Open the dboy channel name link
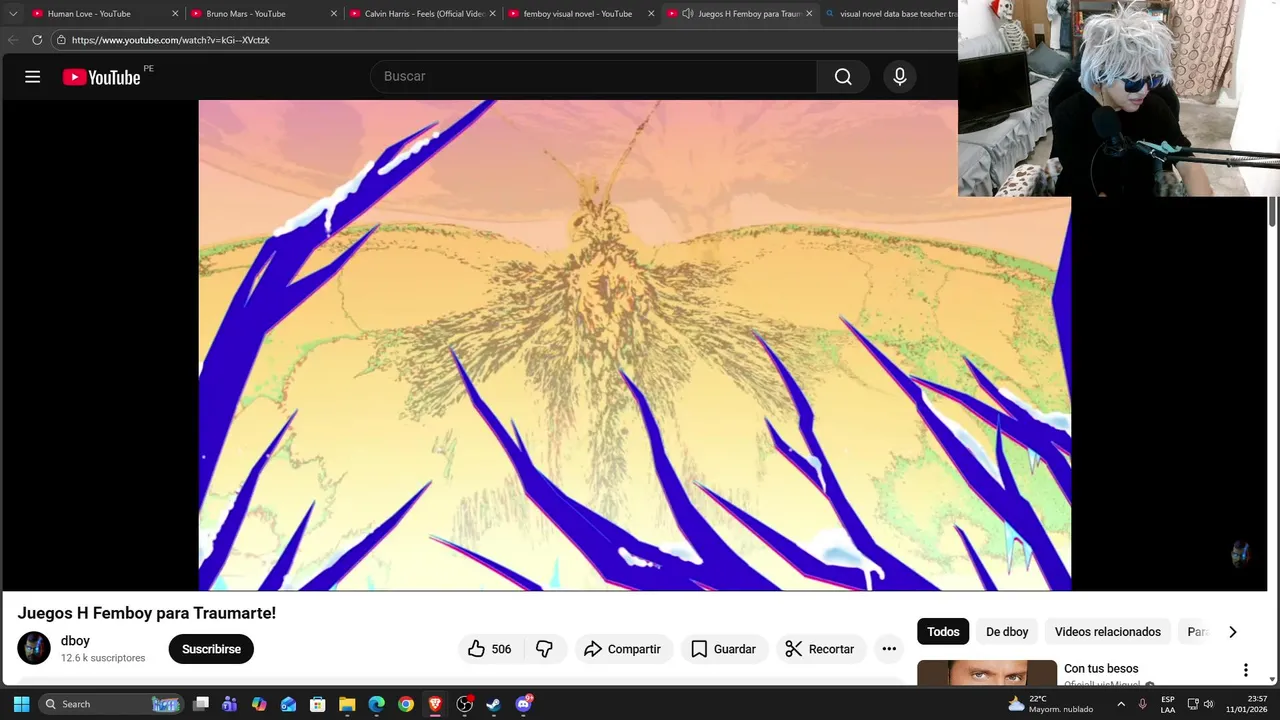 click(x=75, y=641)
